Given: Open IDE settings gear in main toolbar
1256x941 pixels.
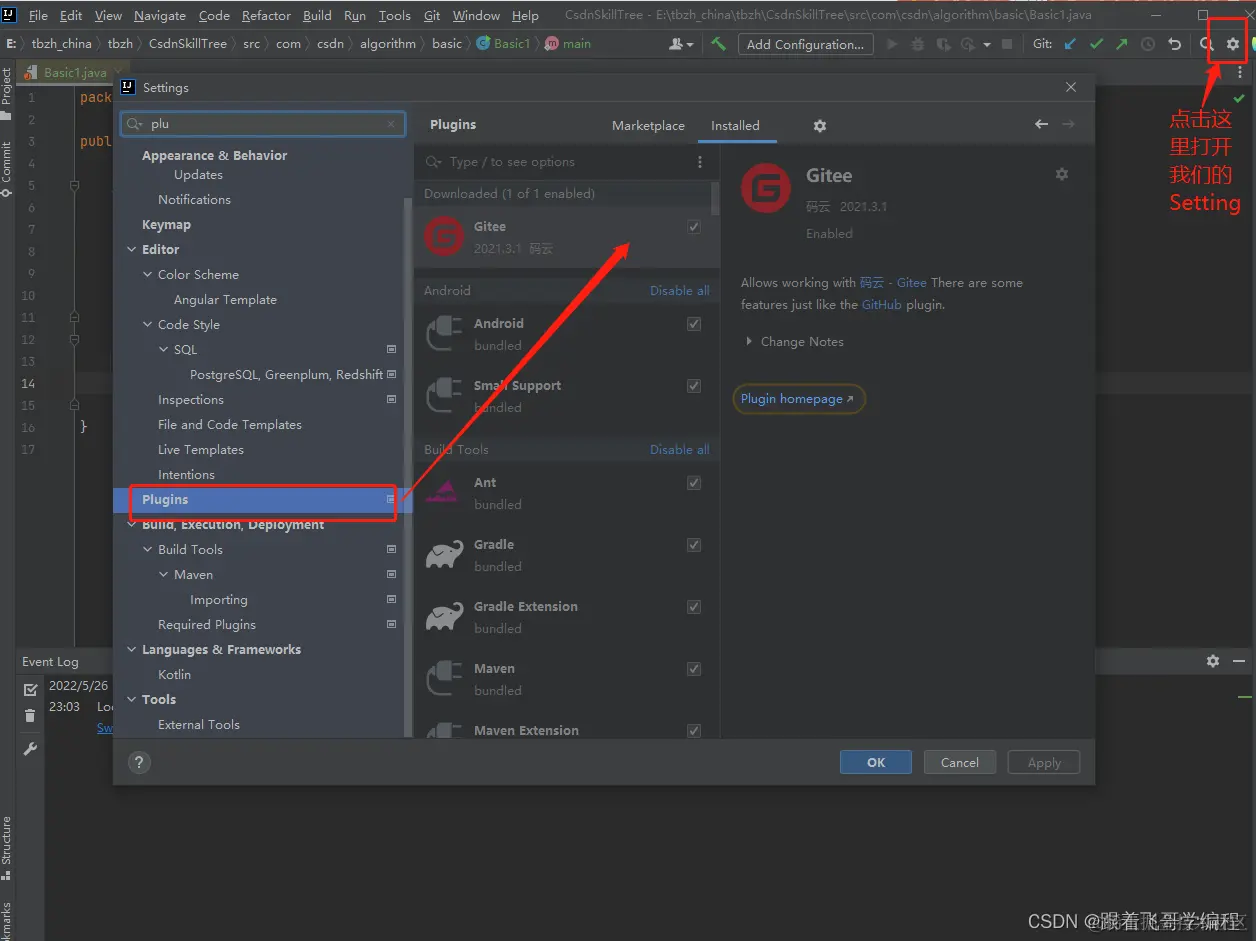Looking at the screenshot, I should click(1233, 44).
